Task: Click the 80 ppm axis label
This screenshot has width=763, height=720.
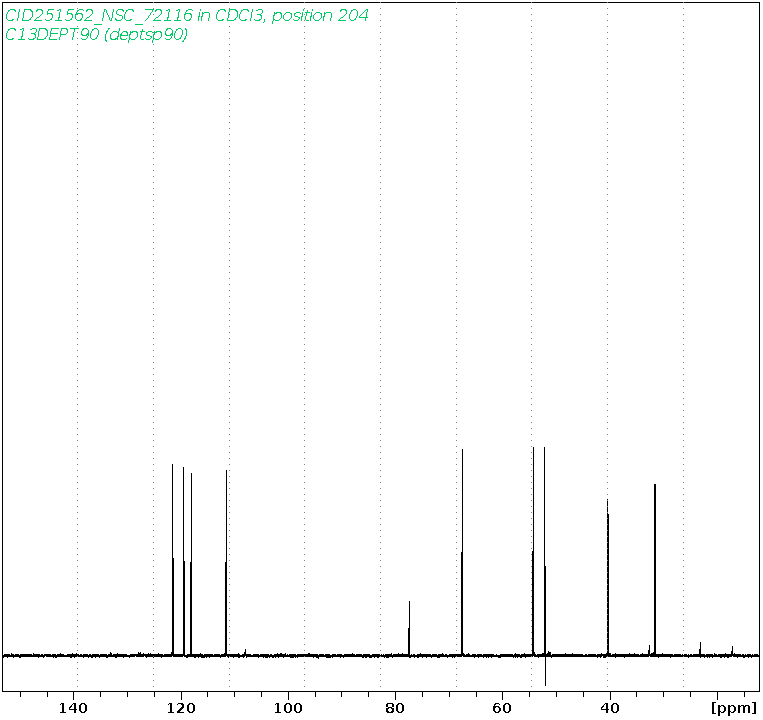Action: coord(395,708)
